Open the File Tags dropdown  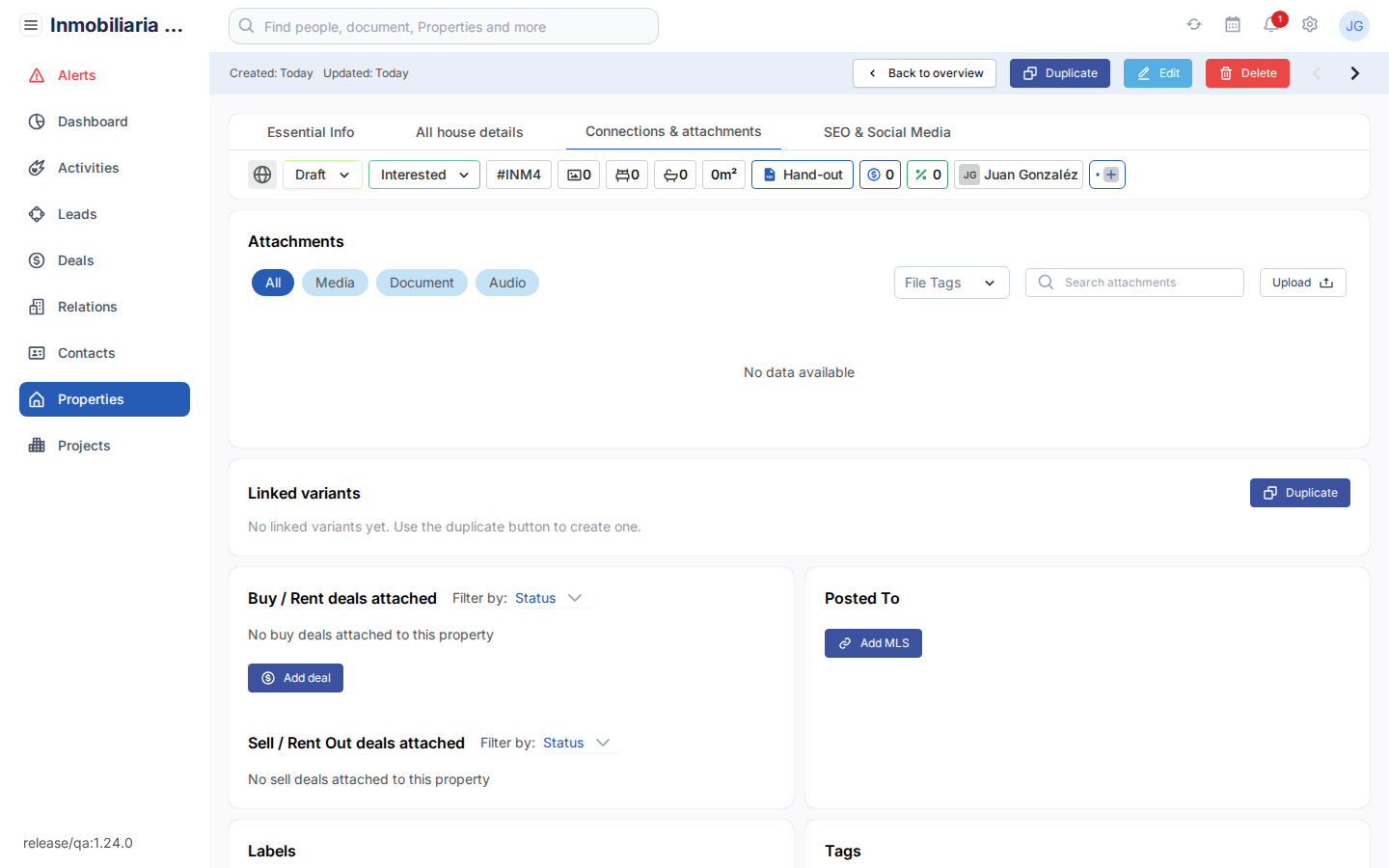(x=951, y=283)
